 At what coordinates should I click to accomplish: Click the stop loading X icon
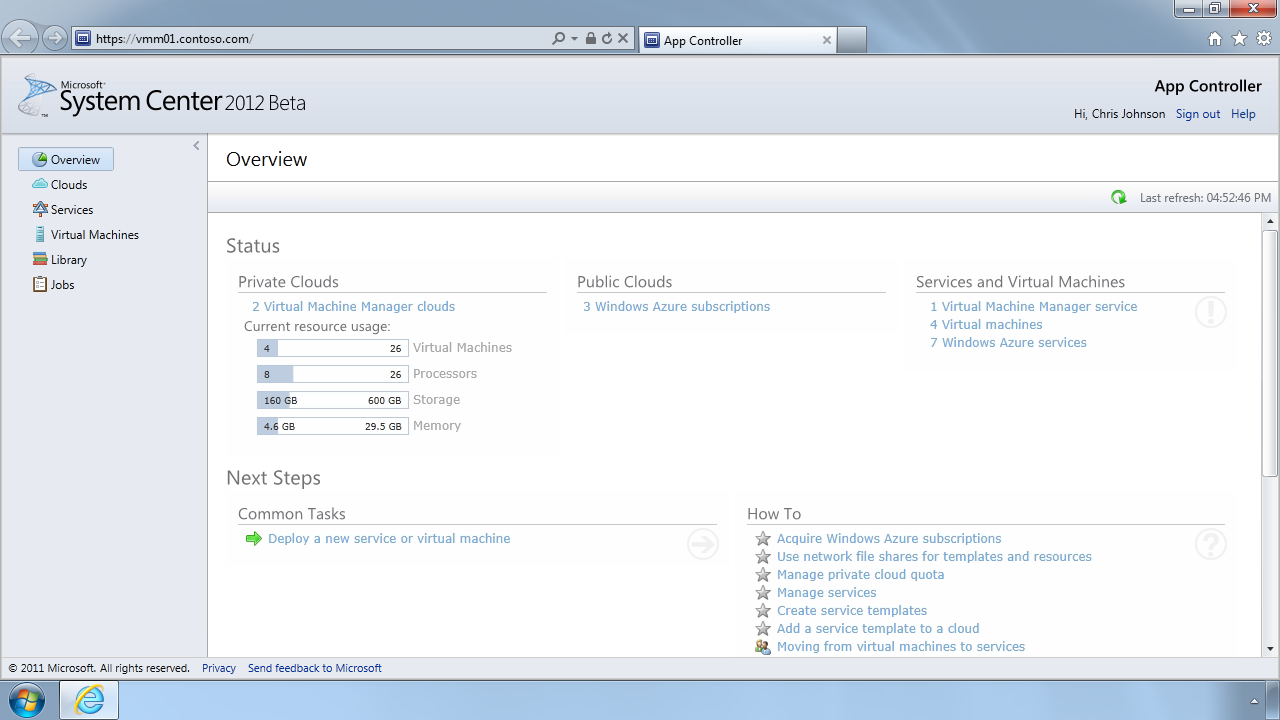point(622,39)
